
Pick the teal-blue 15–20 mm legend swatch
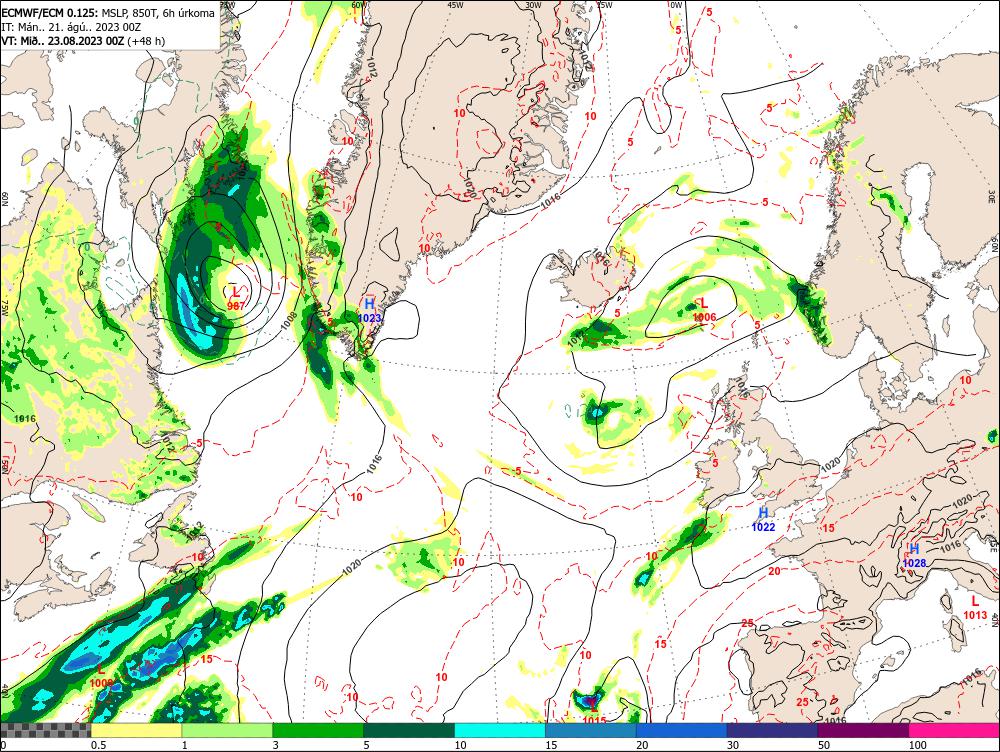(591, 730)
